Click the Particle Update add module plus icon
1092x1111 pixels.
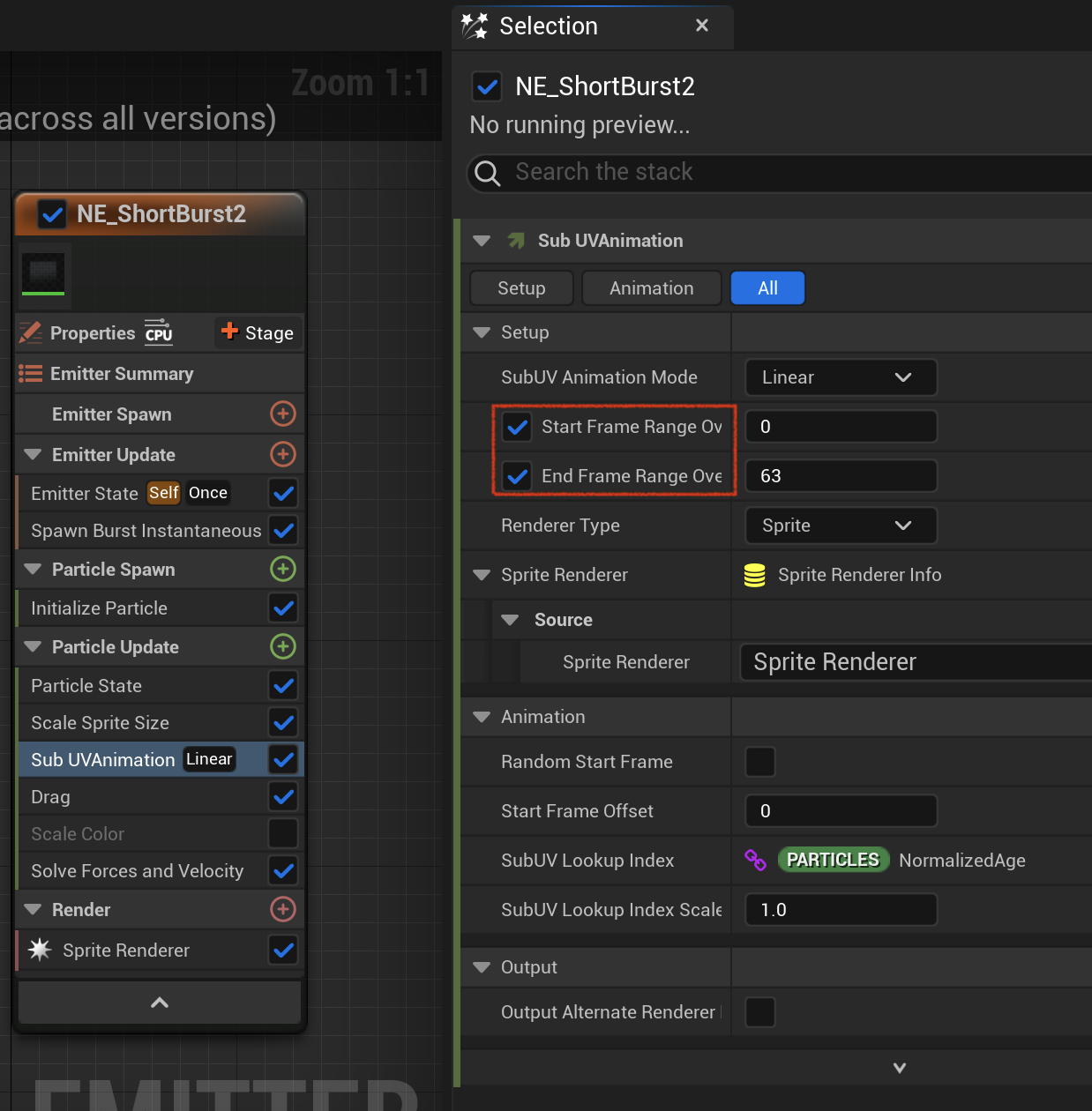click(x=282, y=646)
